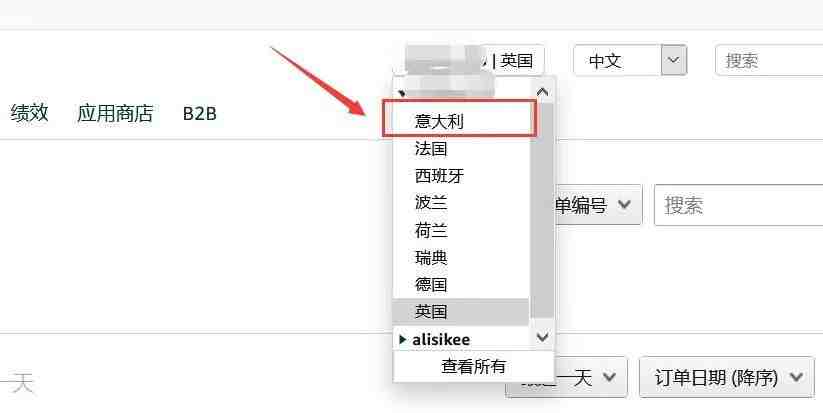Click the list scrollbar up arrow
The height and width of the screenshot is (413, 823).
(x=542, y=92)
